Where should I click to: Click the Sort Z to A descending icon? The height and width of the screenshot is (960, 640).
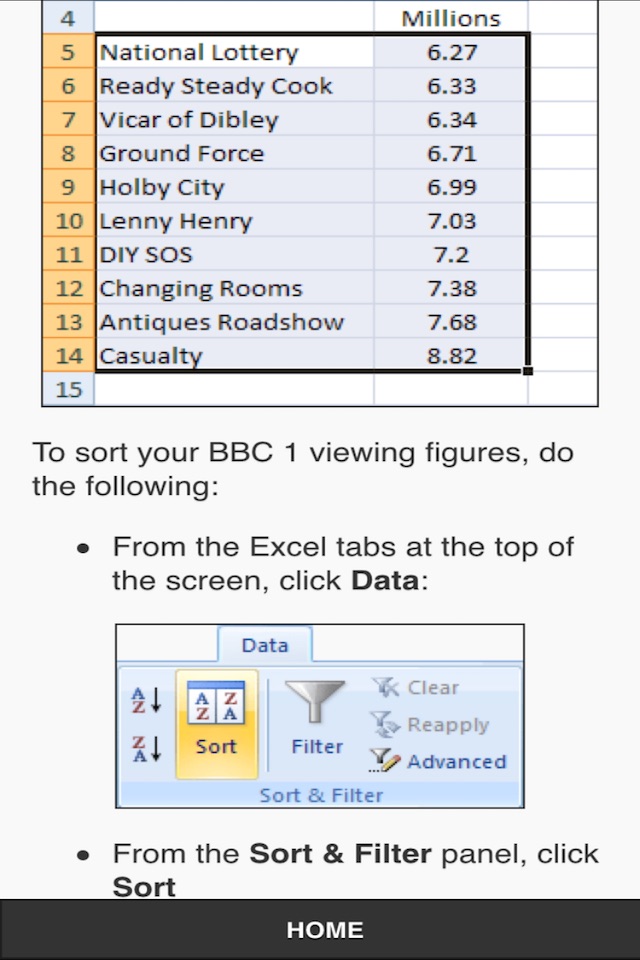[x=147, y=749]
